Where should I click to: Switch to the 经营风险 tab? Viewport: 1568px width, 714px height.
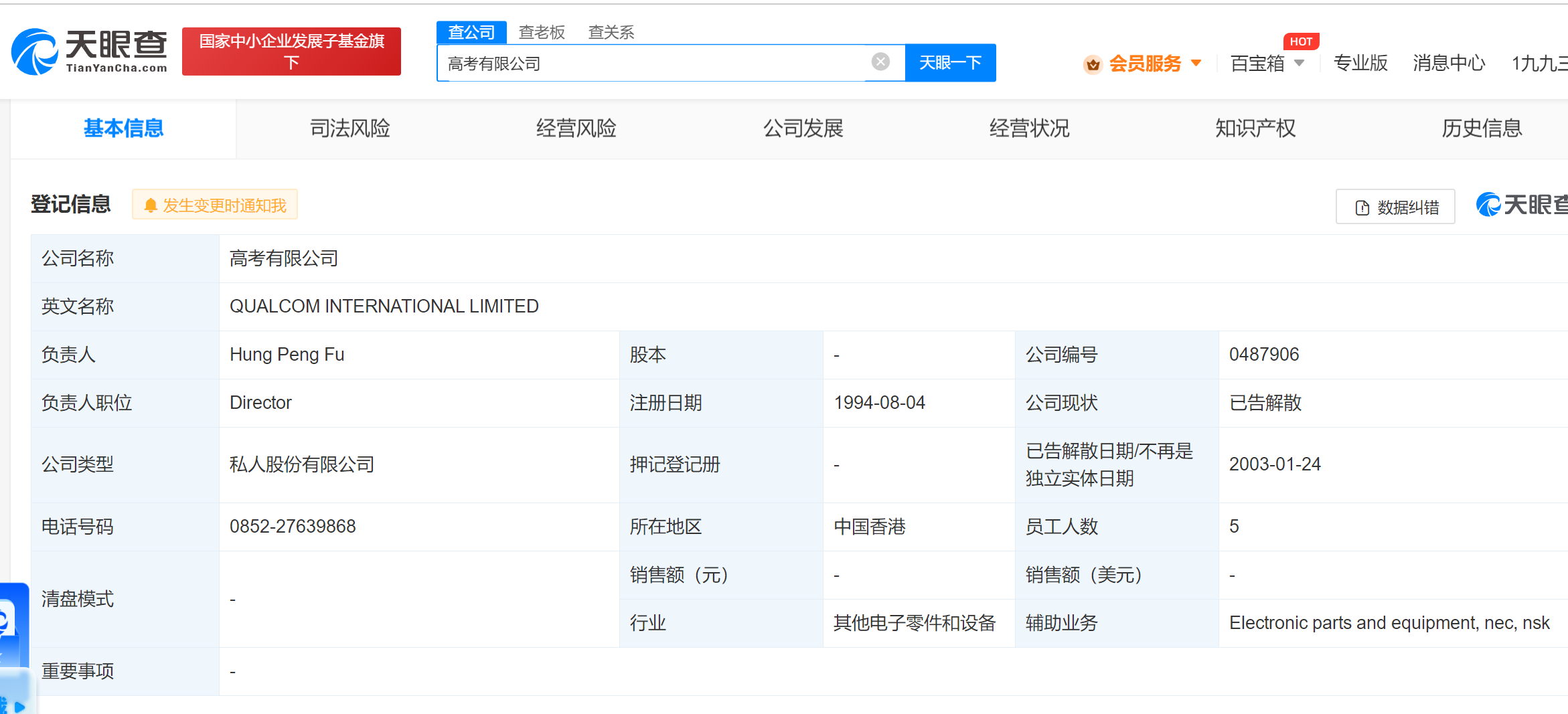point(576,128)
